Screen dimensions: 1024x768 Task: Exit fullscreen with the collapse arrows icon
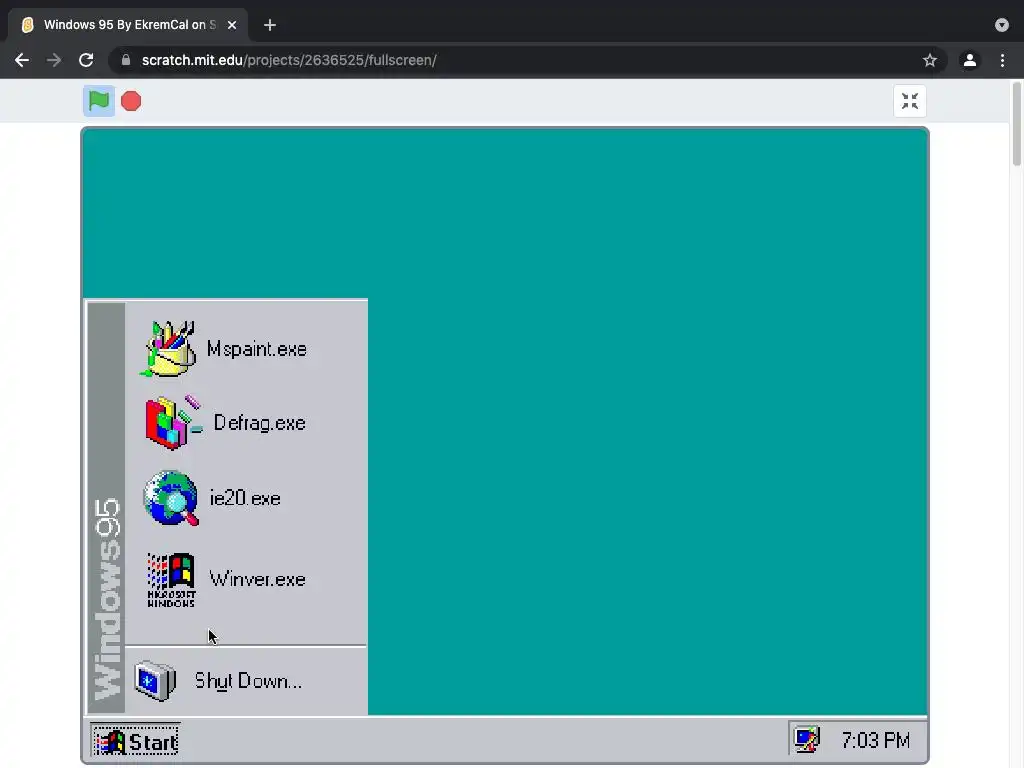coord(910,101)
